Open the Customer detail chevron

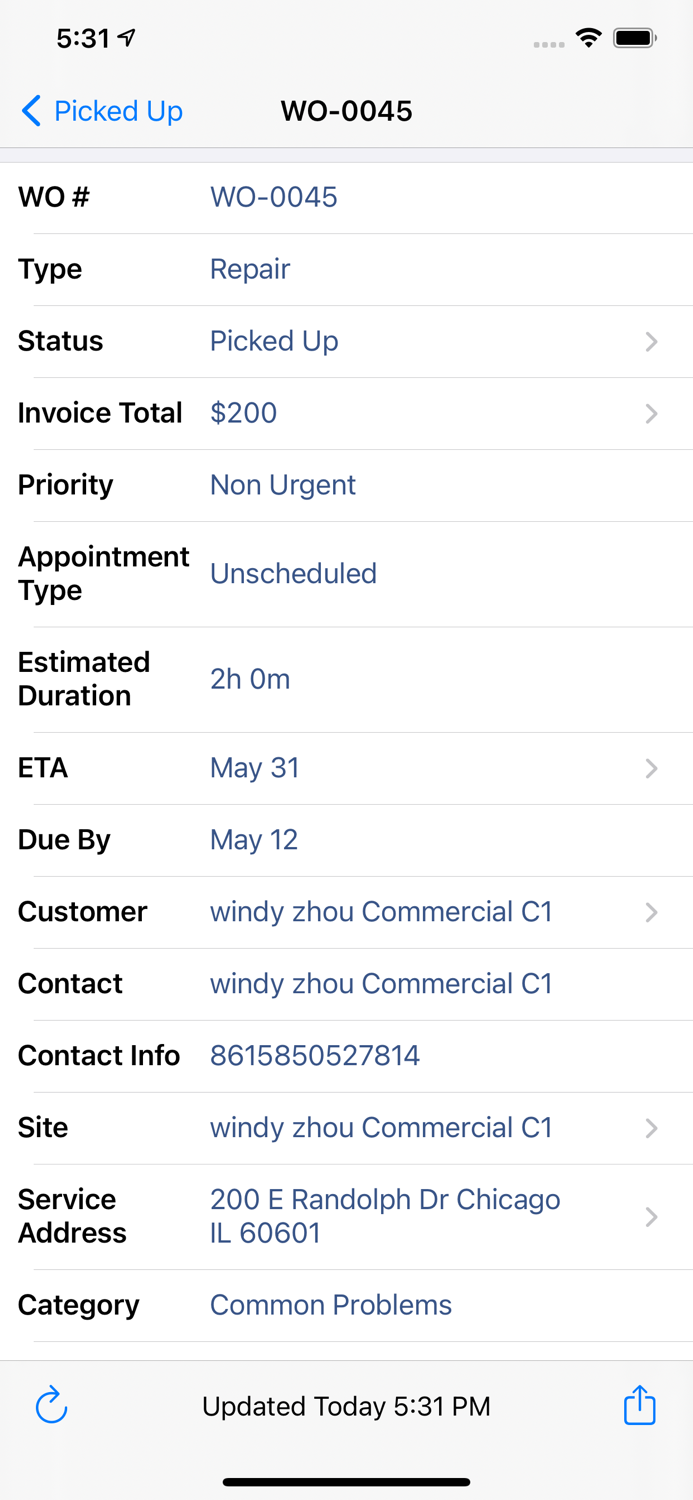[651, 912]
